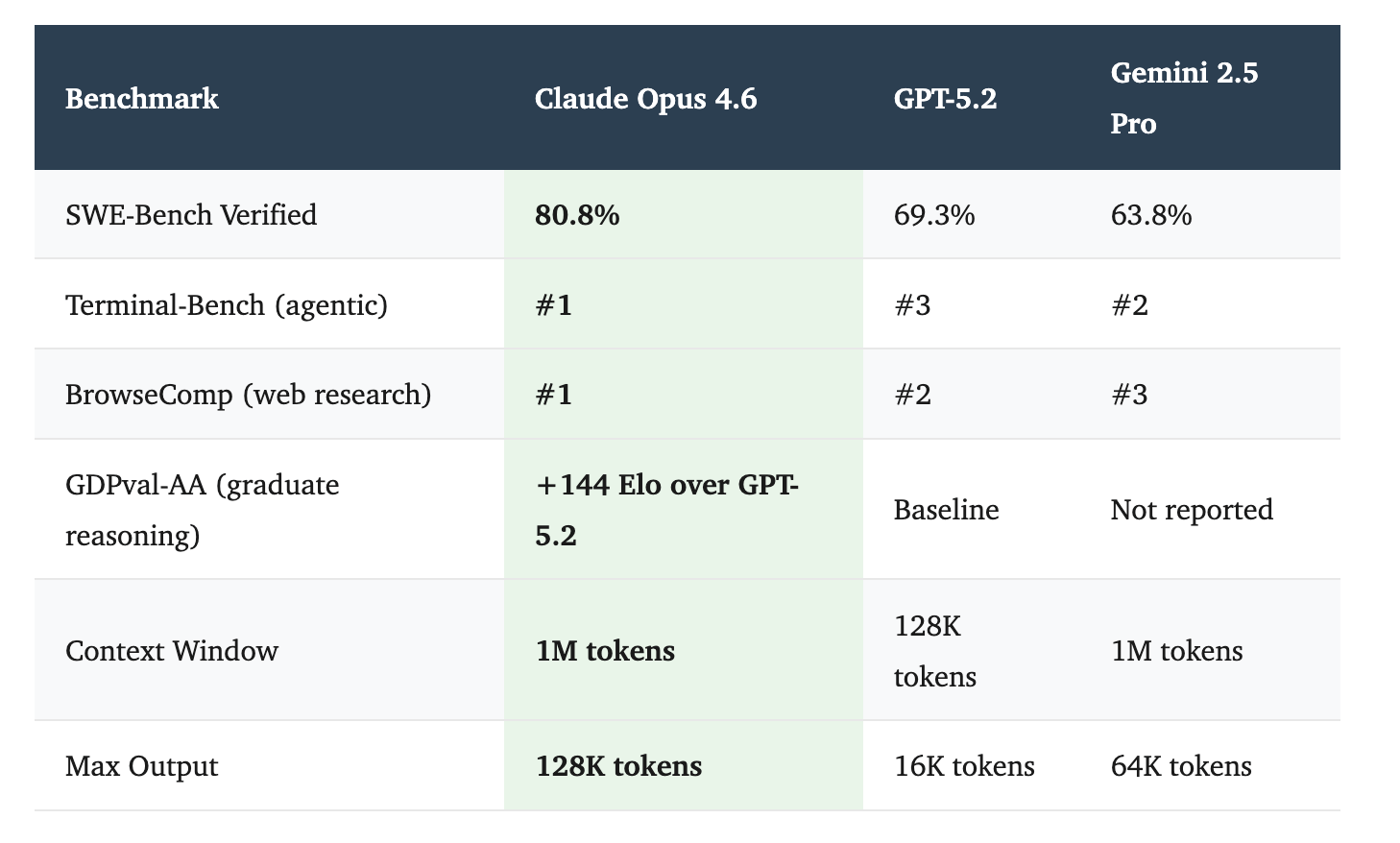
Task: Select the BrowseComp (web research) label
Action: click(x=249, y=395)
